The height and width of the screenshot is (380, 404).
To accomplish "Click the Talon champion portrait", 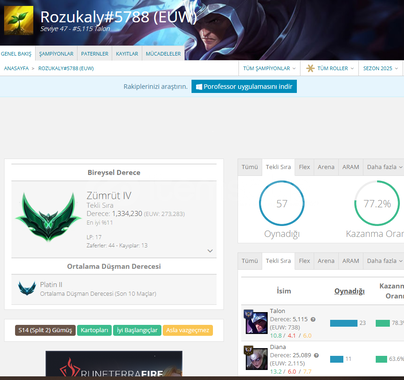I will coord(256,322).
